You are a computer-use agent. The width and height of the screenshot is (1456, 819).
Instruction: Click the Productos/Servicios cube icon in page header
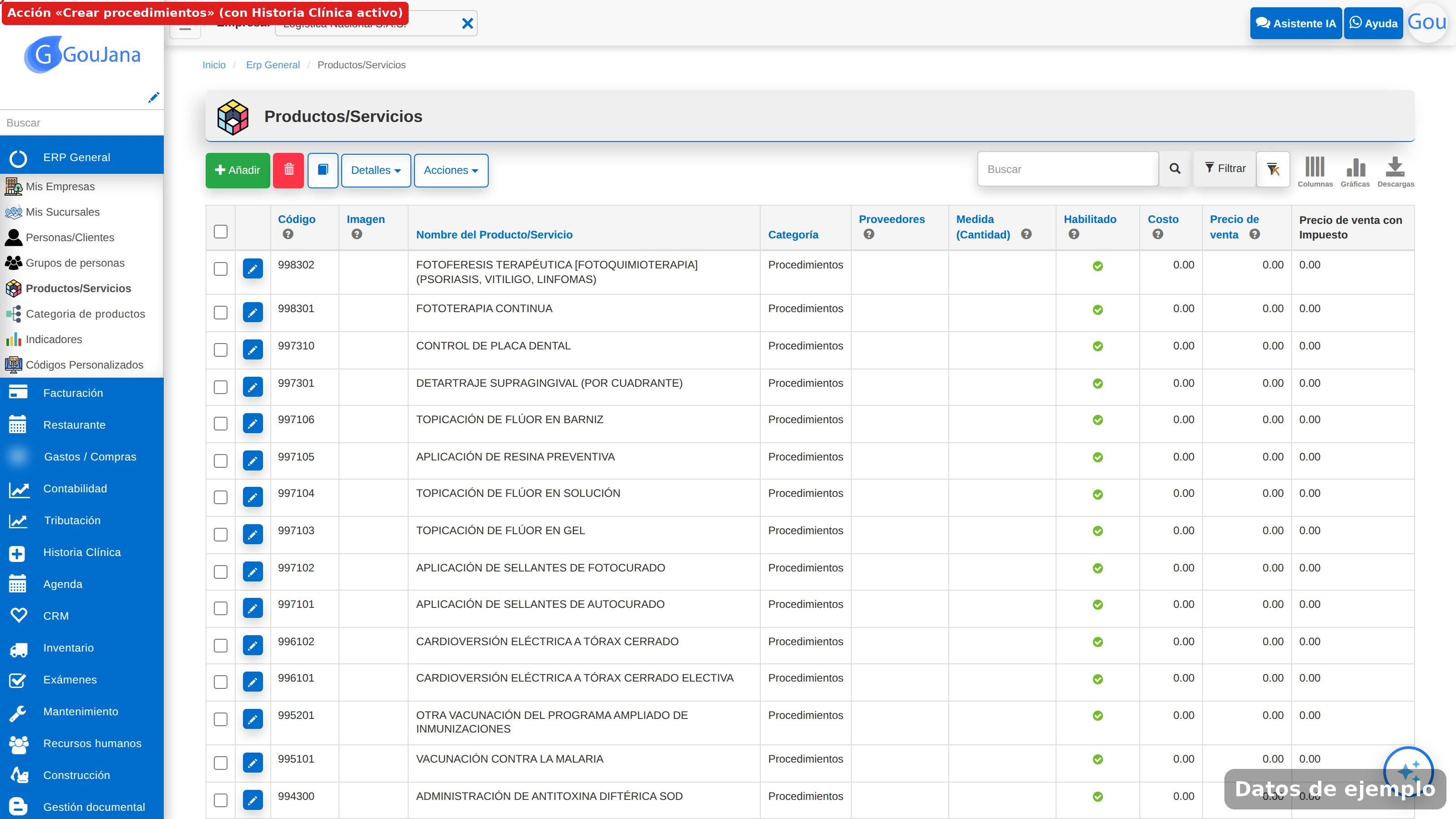pyautogui.click(x=233, y=117)
